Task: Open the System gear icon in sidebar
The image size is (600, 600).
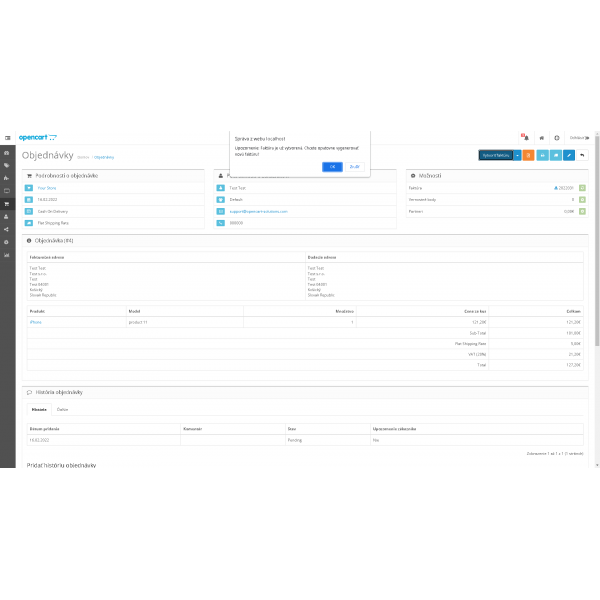Action: [x=7, y=242]
